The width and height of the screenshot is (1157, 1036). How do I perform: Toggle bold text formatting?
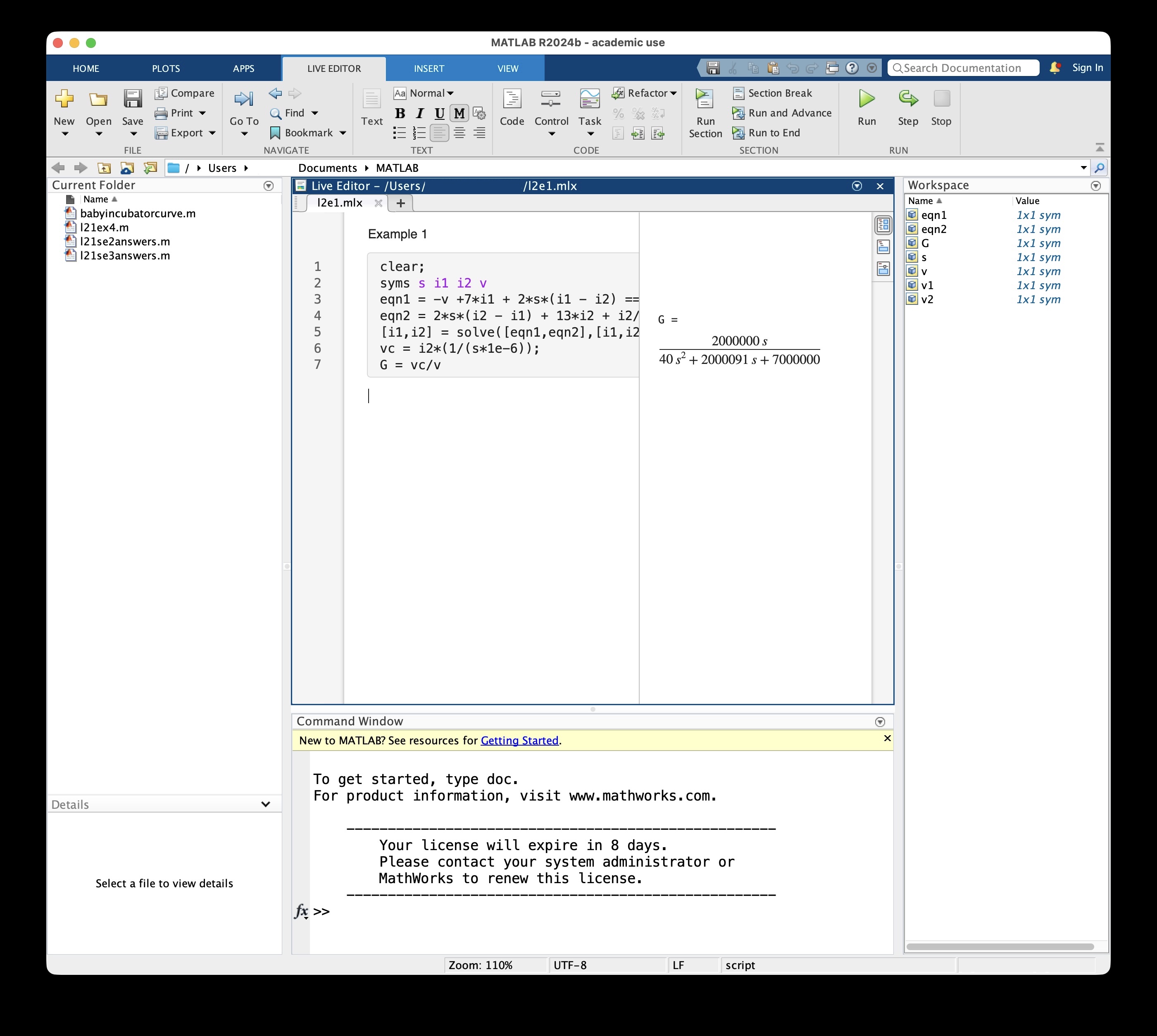[x=400, y=113]
